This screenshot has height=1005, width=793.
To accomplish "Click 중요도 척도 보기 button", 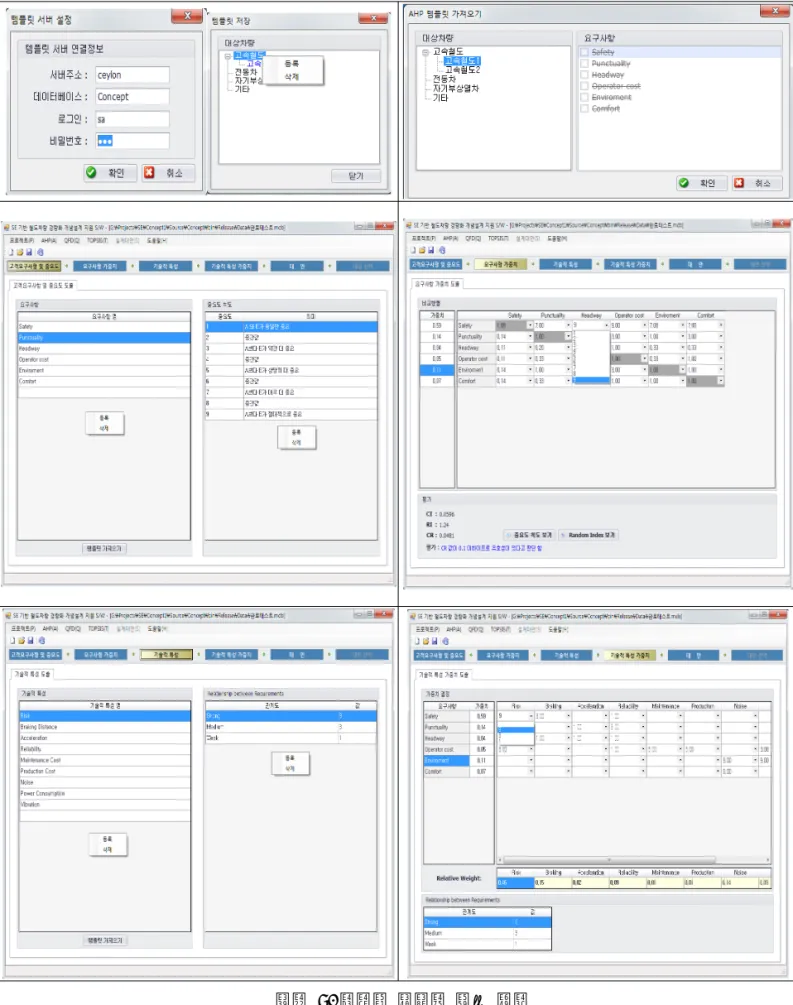I will point(529,535).
